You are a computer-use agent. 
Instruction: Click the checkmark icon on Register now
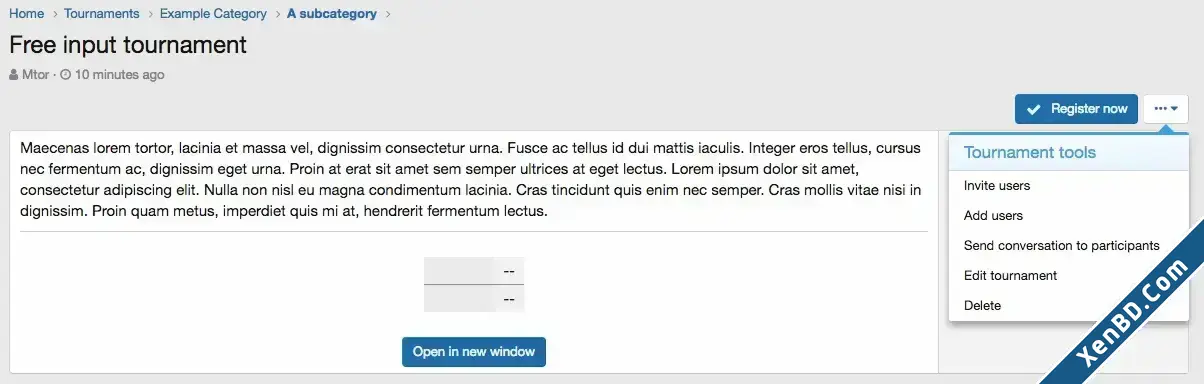[1034, 109]
